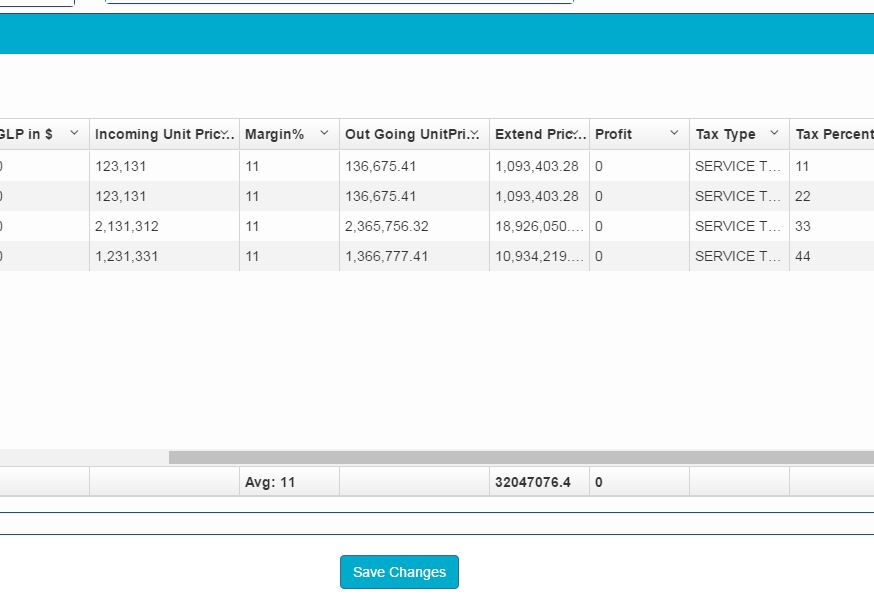Select the Tax Percent cell showing 44
The width and height of the screenshot is (874, 616).
click(803, 256)
